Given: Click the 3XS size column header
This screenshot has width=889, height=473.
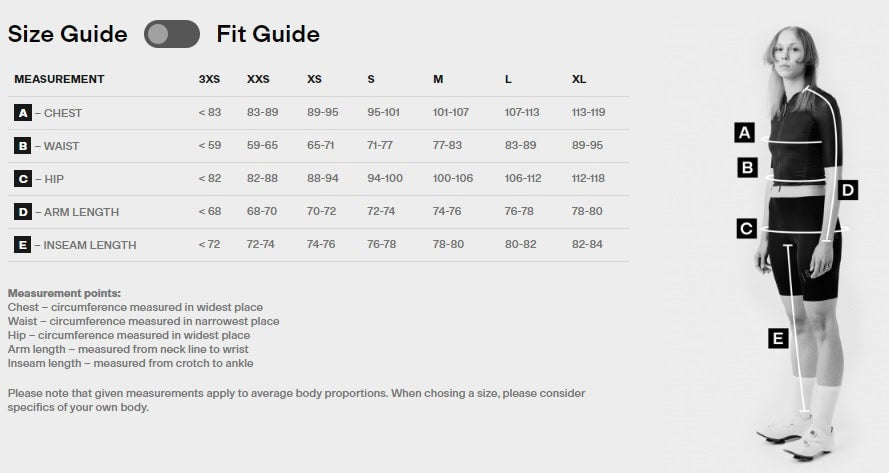Looking at the screenshot, I should [210, 79].
